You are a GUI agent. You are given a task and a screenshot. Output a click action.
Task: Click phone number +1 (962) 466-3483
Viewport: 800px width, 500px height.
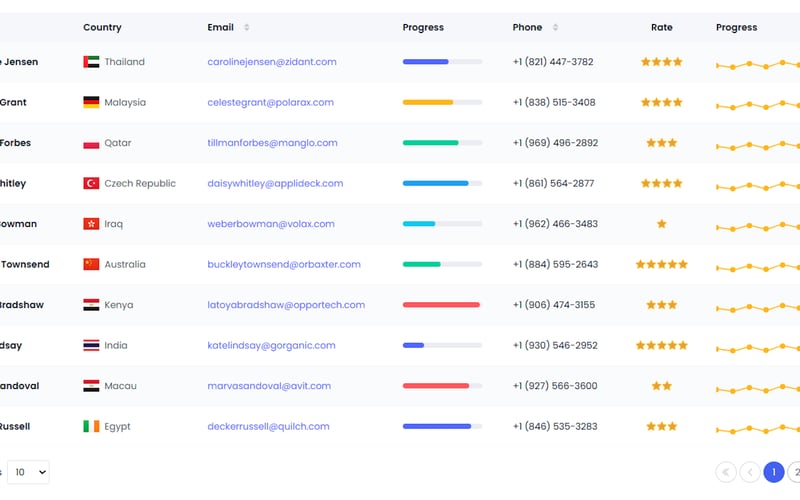pyautogui.click(x=555, y=223)
